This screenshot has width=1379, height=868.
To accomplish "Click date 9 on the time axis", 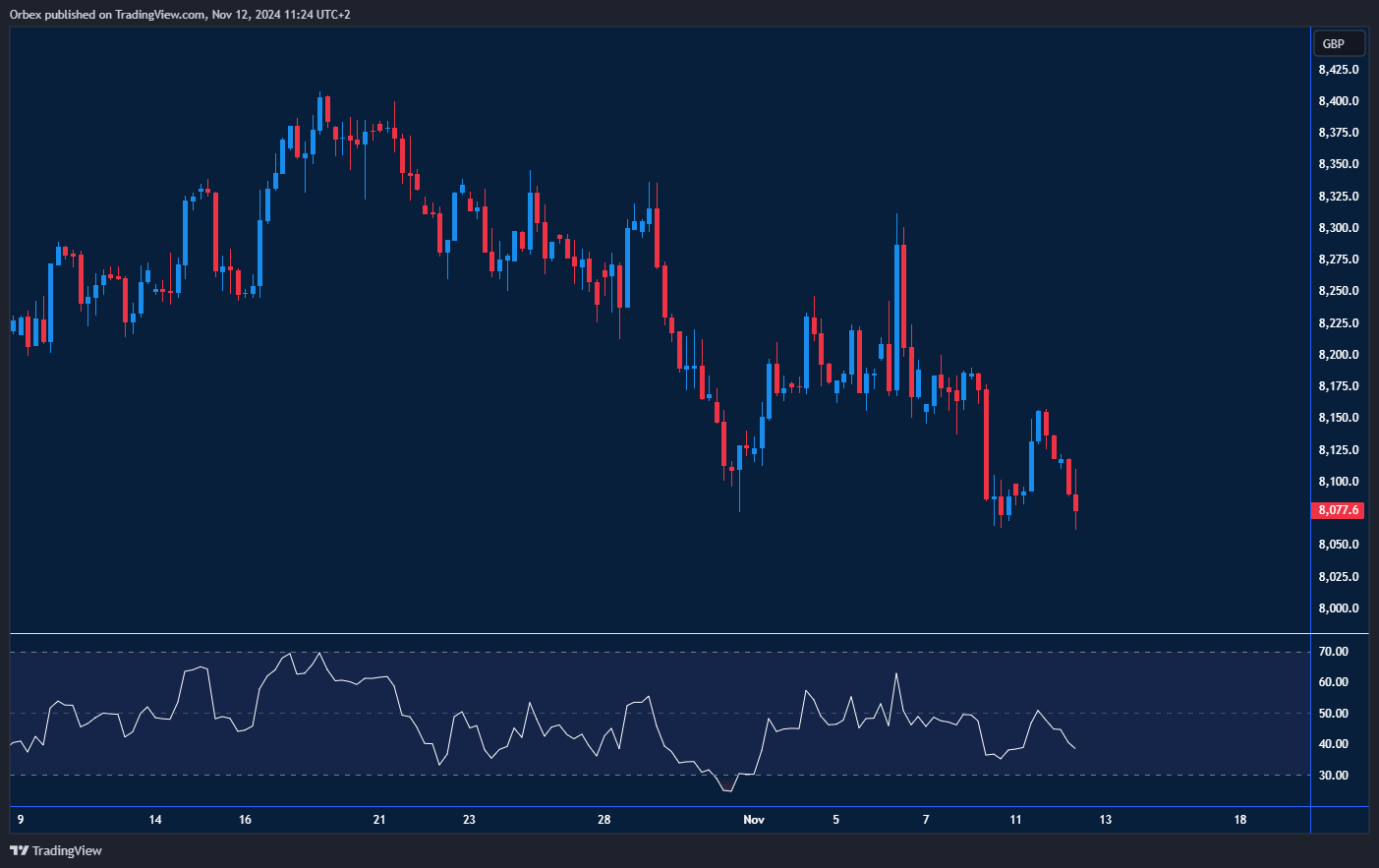I will coord(21,820).
